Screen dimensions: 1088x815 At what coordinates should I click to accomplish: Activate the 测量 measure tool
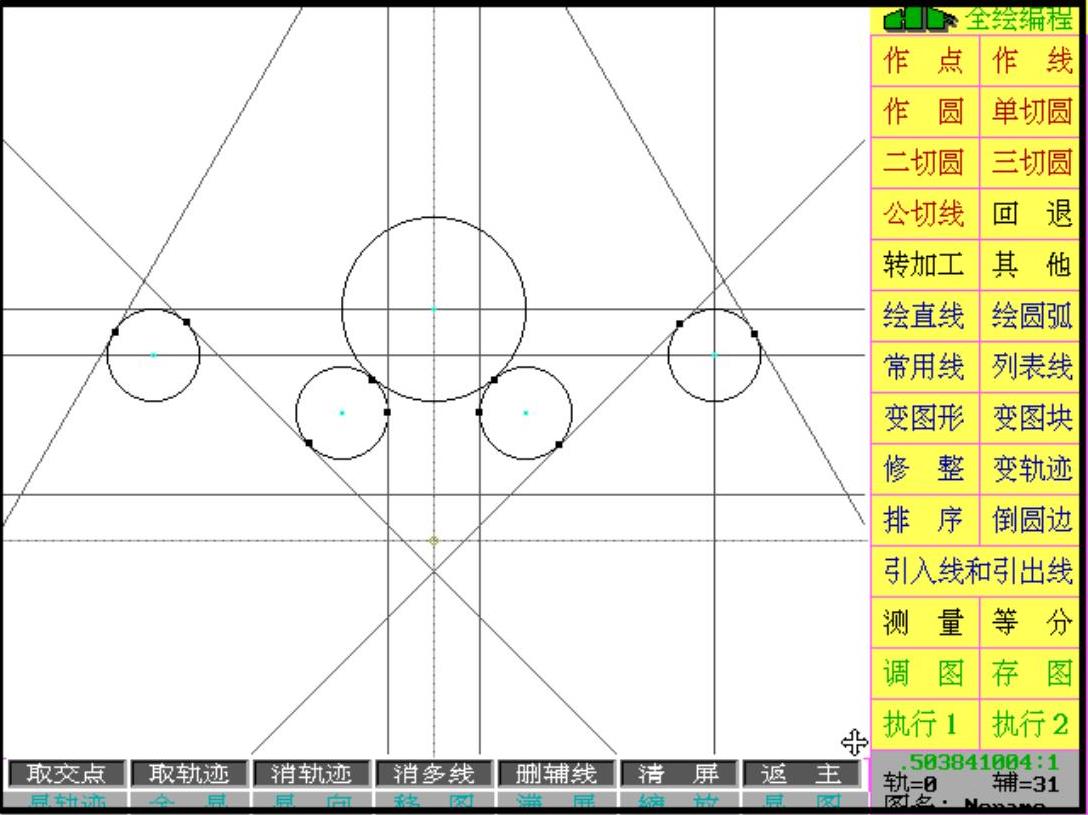pyautogui.click(x=924, y=622)
